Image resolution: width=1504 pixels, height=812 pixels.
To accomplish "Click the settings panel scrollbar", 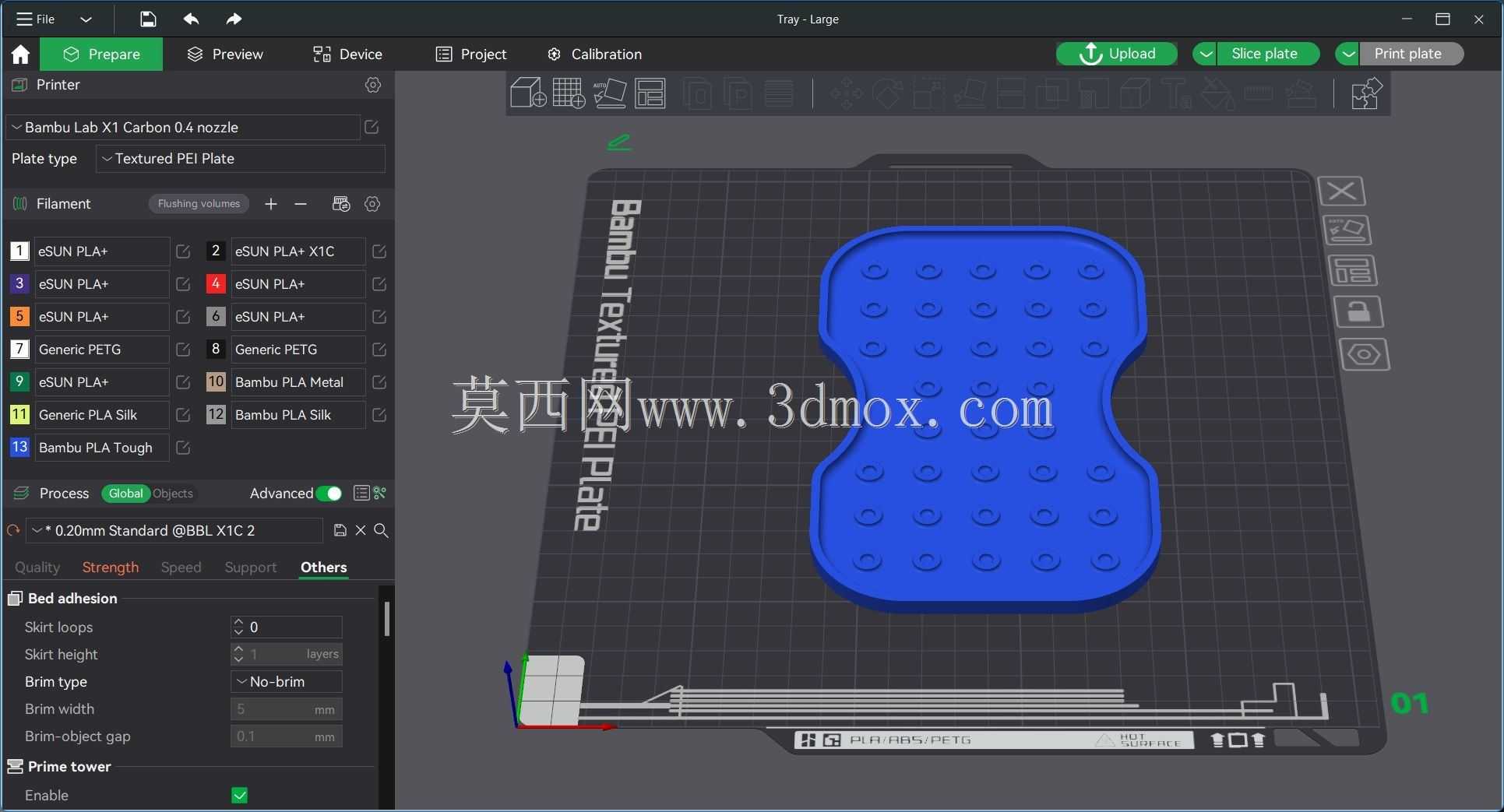I will coord(386,619).
